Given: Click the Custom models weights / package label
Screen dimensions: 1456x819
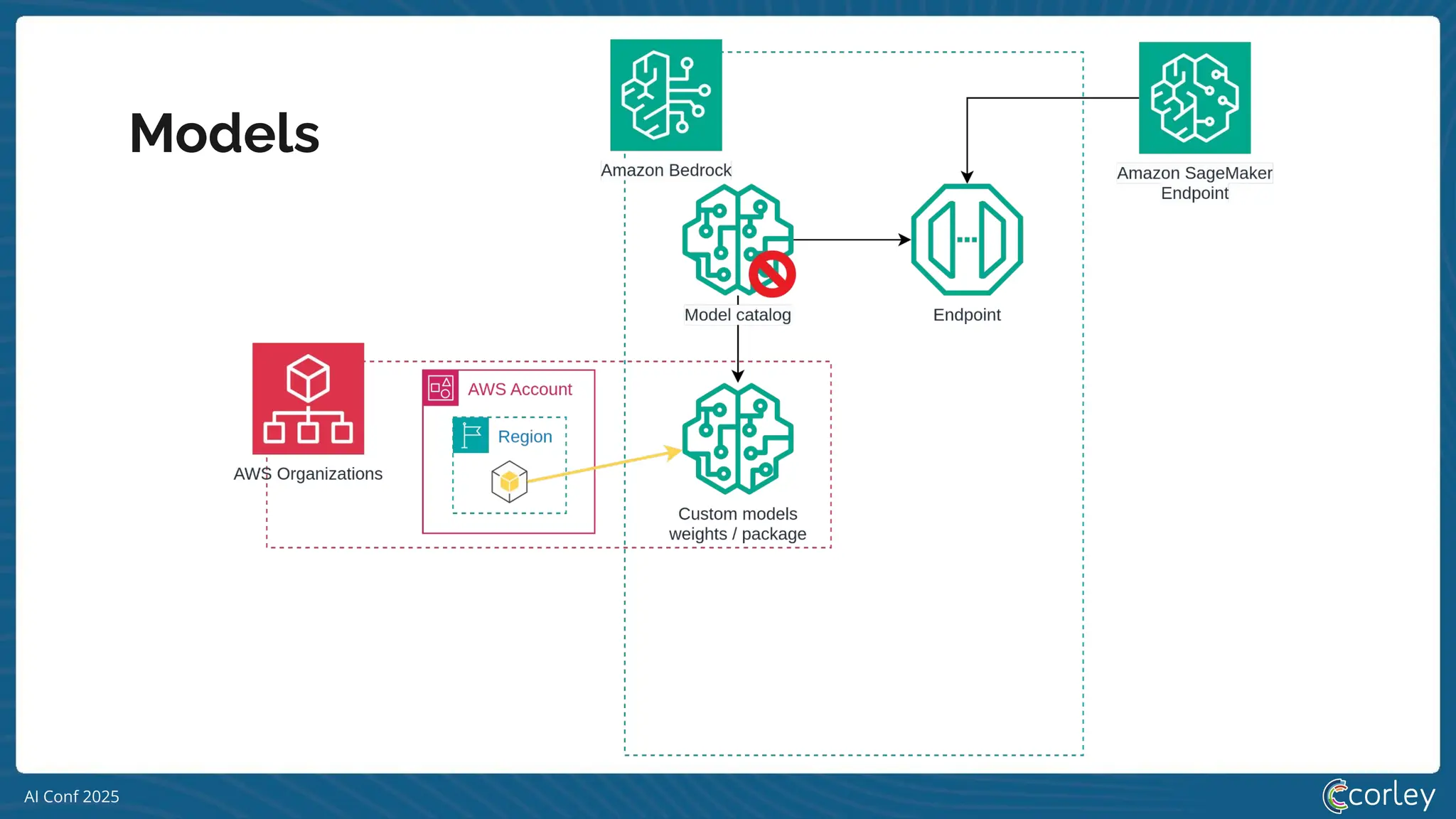Looking at the screenshot, I should click(x=737, y=524).
